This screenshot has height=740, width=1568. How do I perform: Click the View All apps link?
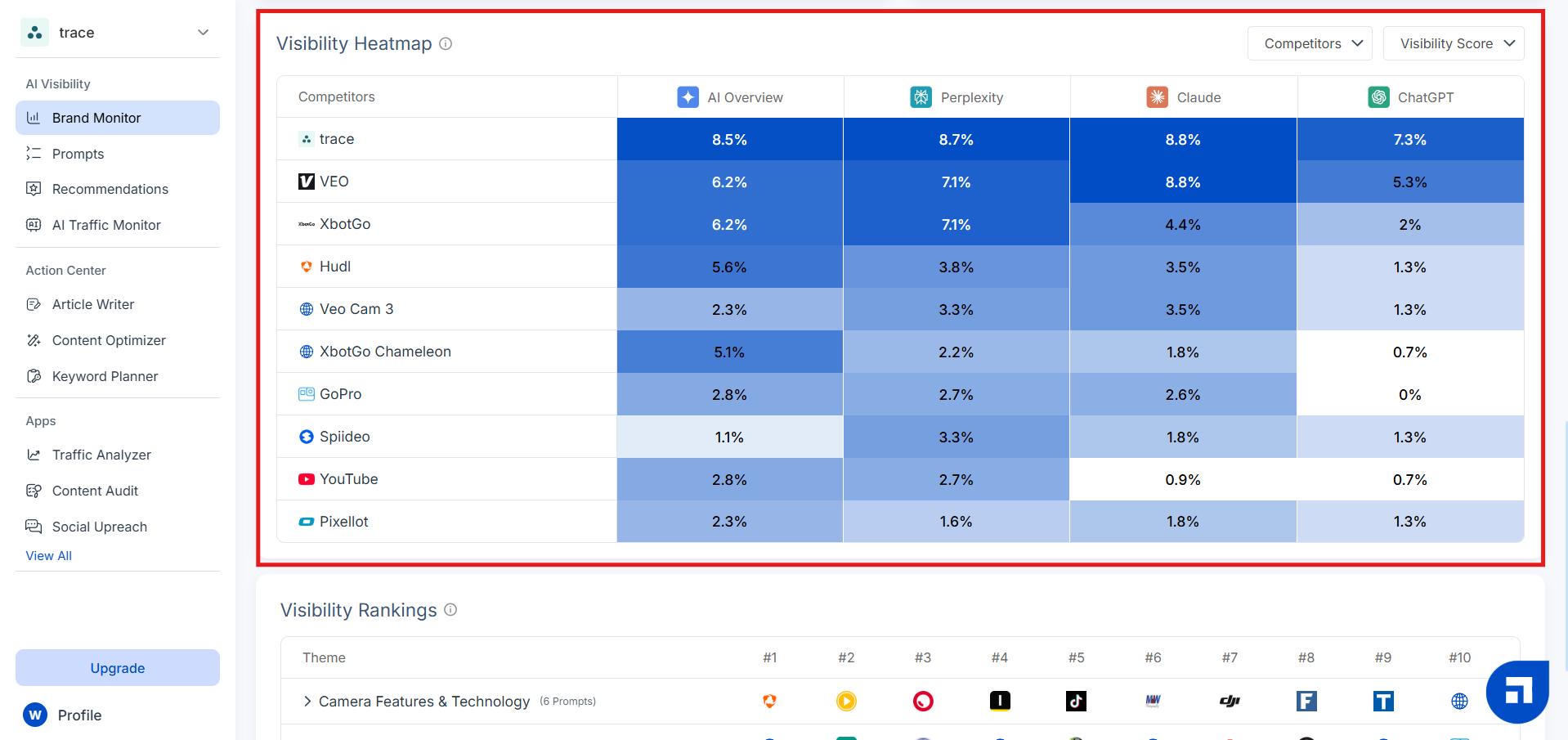click(x=49, y=556)
